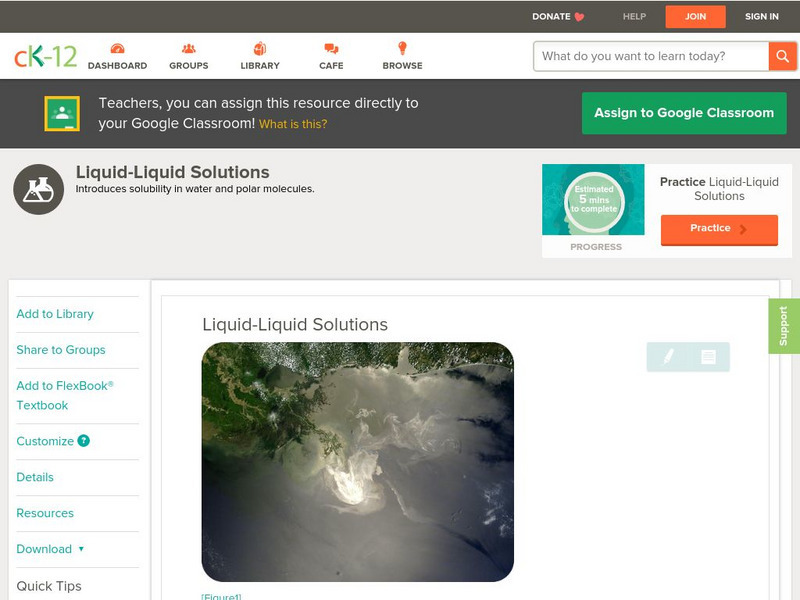Click SIGN IN in top bar
The width and height of the screenshot is (800, 600).
762,16
